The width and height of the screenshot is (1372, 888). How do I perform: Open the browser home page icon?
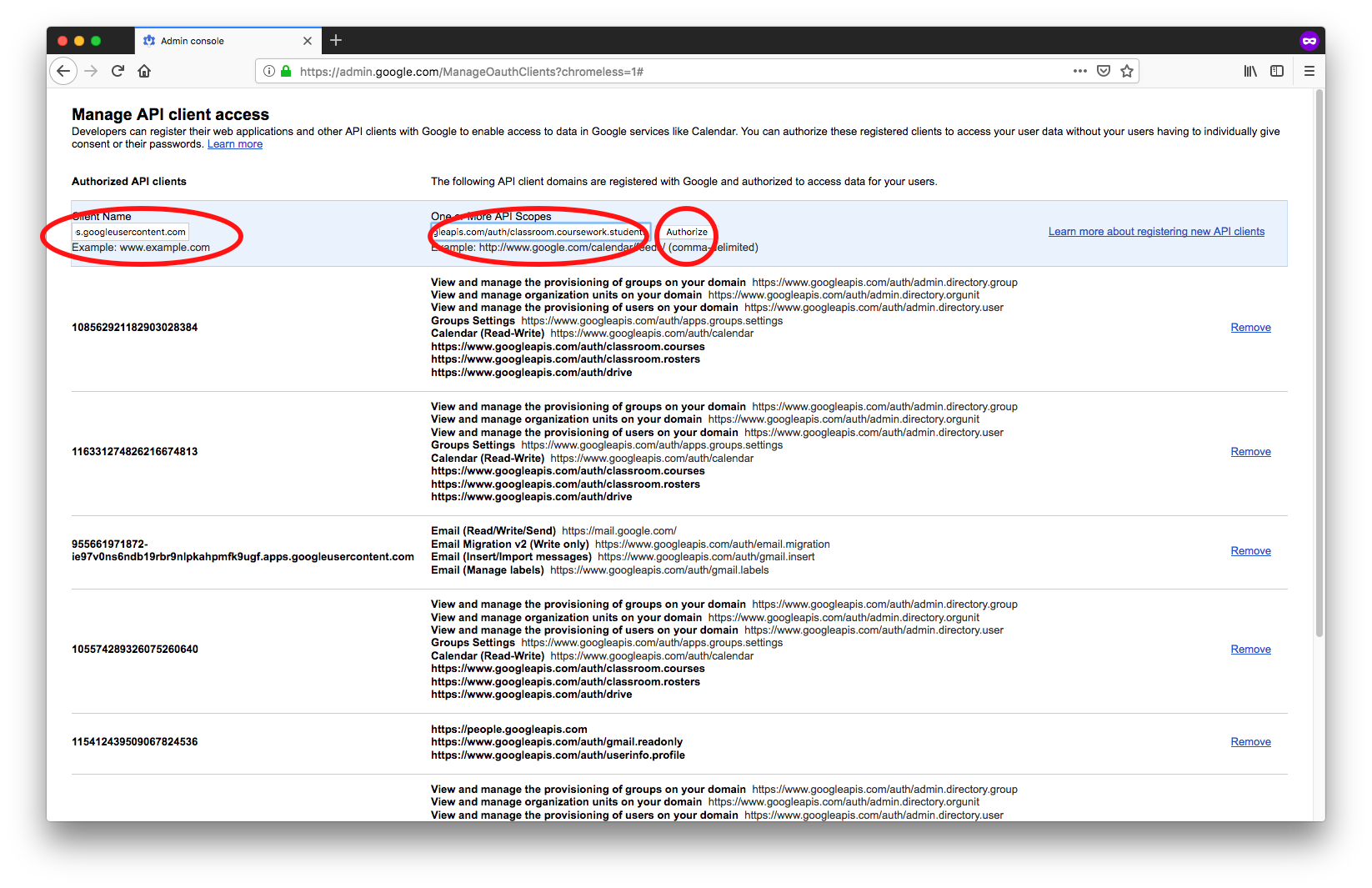pyautogui.click(x=143, y=71)
